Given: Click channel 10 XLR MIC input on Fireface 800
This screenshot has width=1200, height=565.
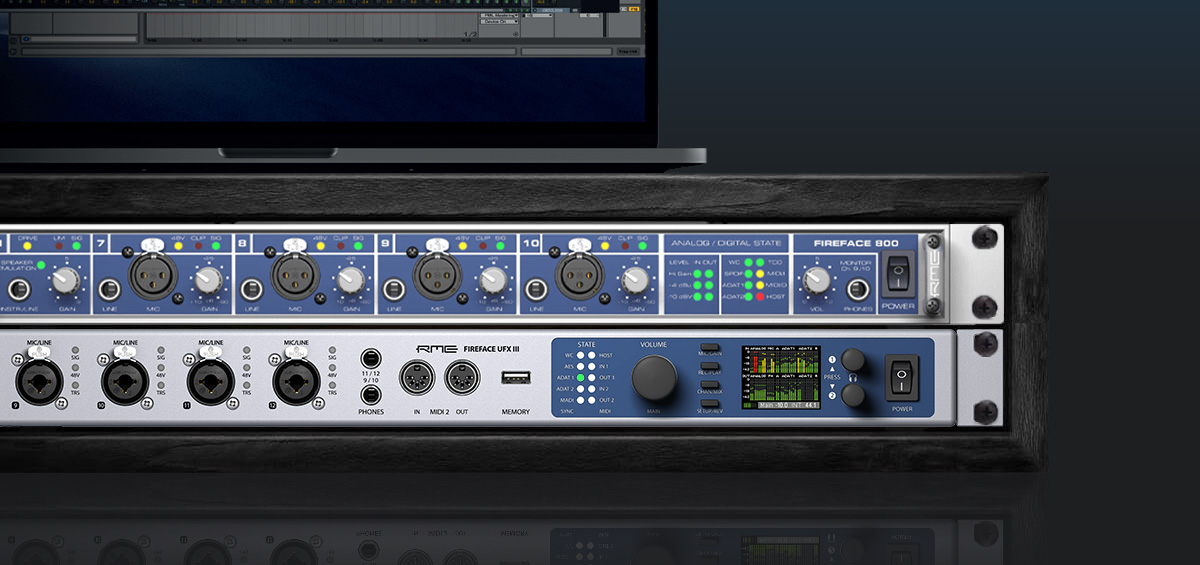Looking at the screenshot, I should (x=581, y=273).
